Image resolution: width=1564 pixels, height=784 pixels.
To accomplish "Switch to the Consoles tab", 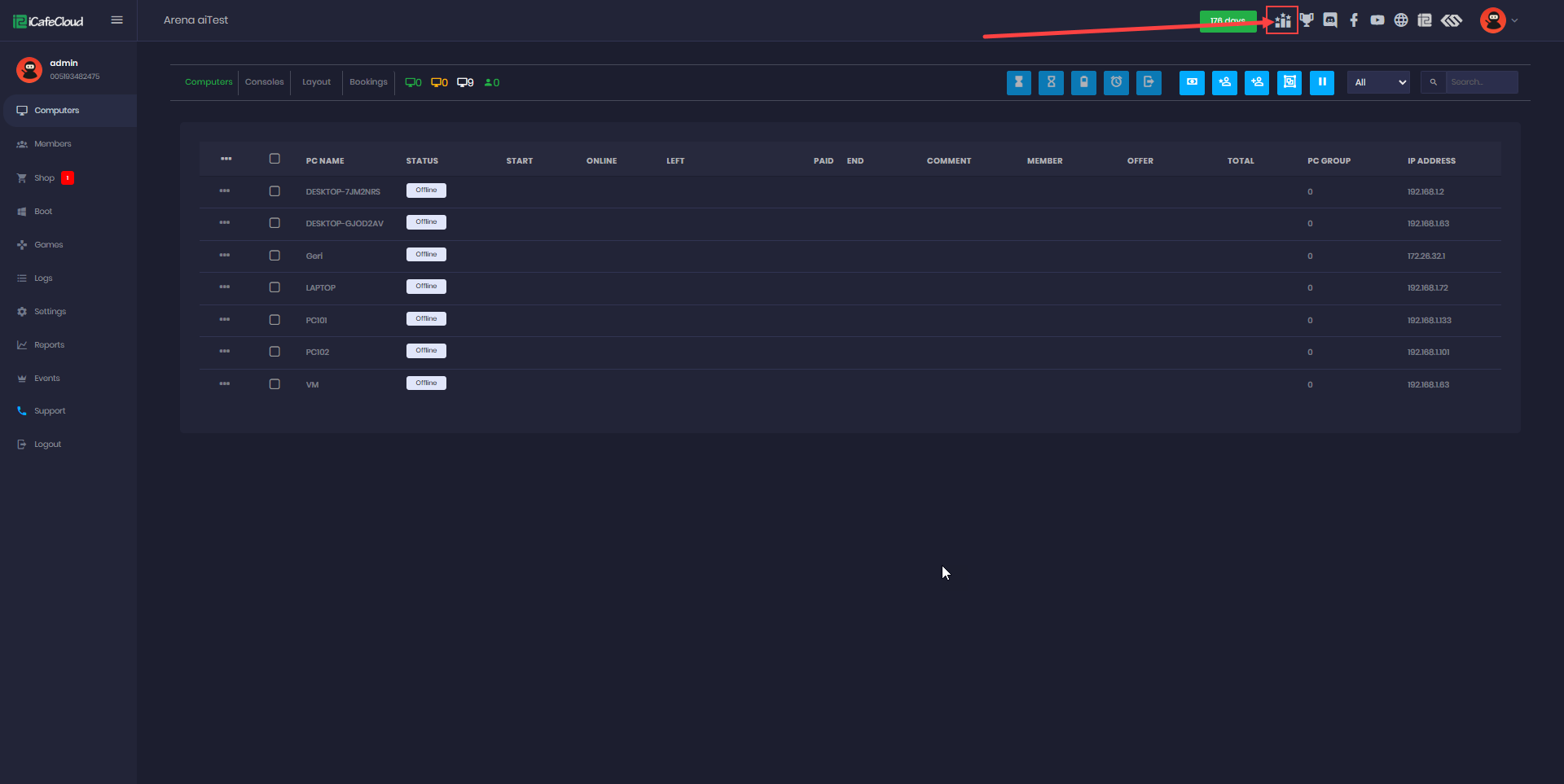I will coord(264,82).
